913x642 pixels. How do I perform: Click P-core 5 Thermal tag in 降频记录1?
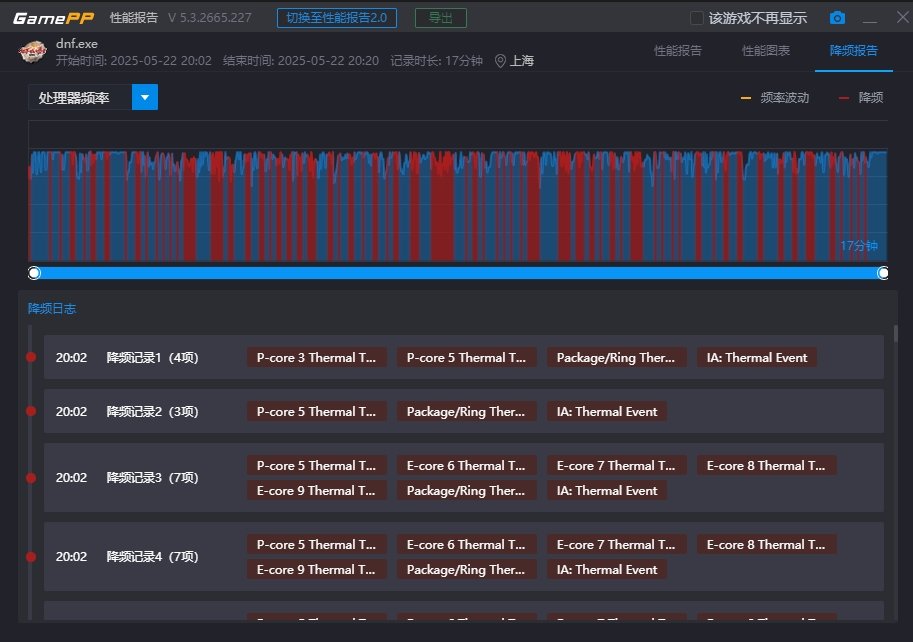pos(466,357)
